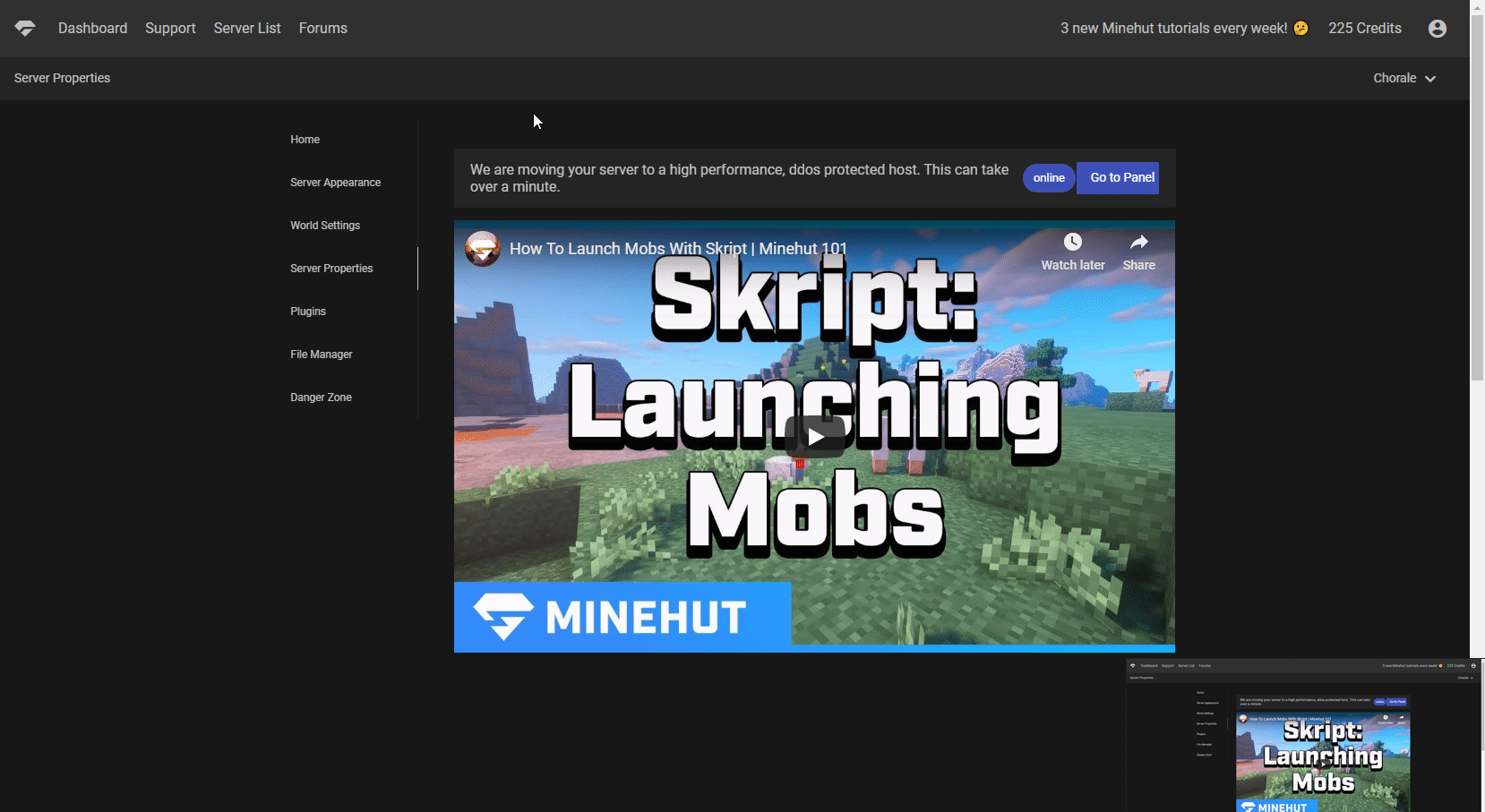
Task: Open the Forums nav item
Action: 323,29
